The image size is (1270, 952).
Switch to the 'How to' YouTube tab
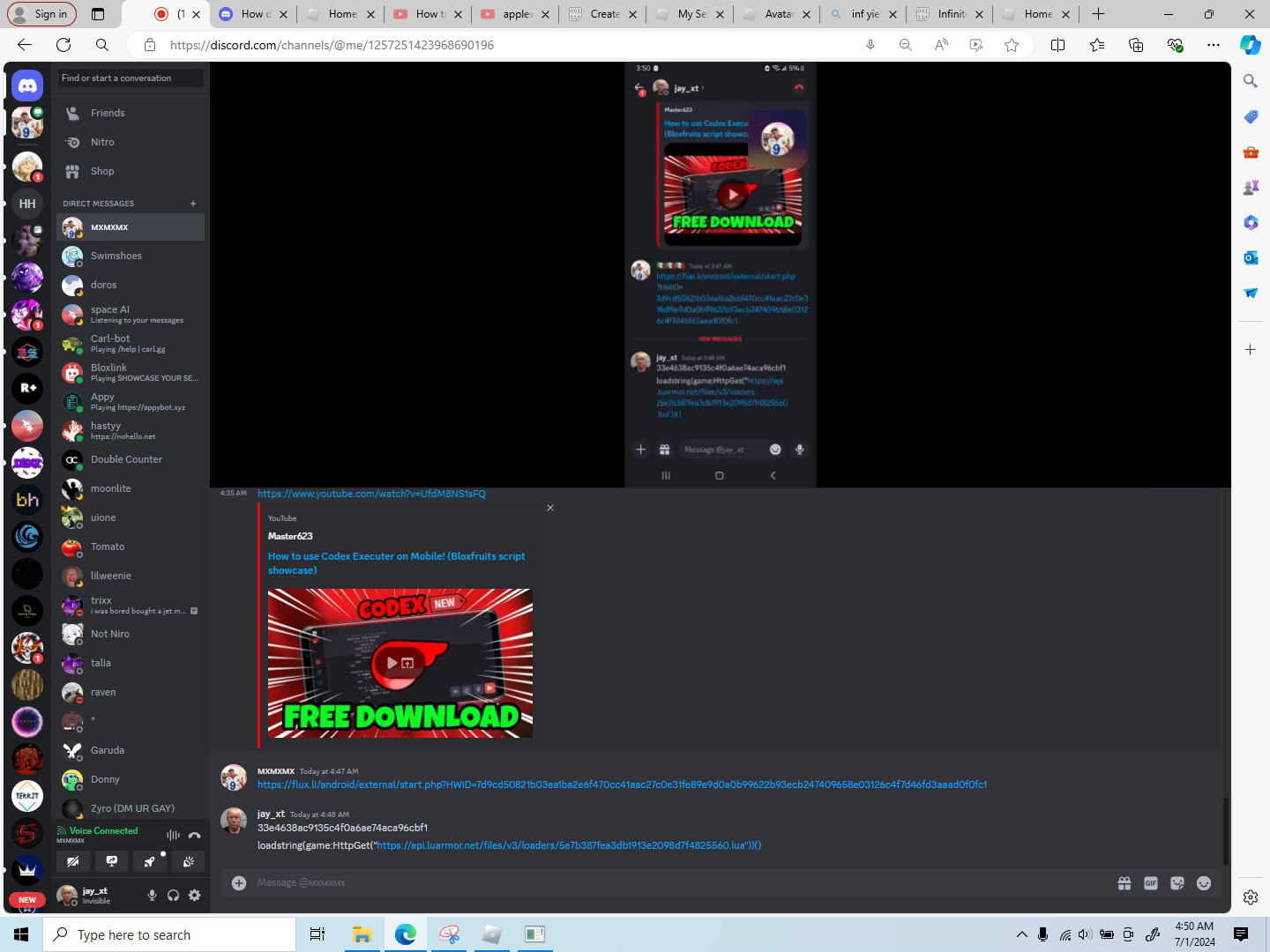pos(428,14)
